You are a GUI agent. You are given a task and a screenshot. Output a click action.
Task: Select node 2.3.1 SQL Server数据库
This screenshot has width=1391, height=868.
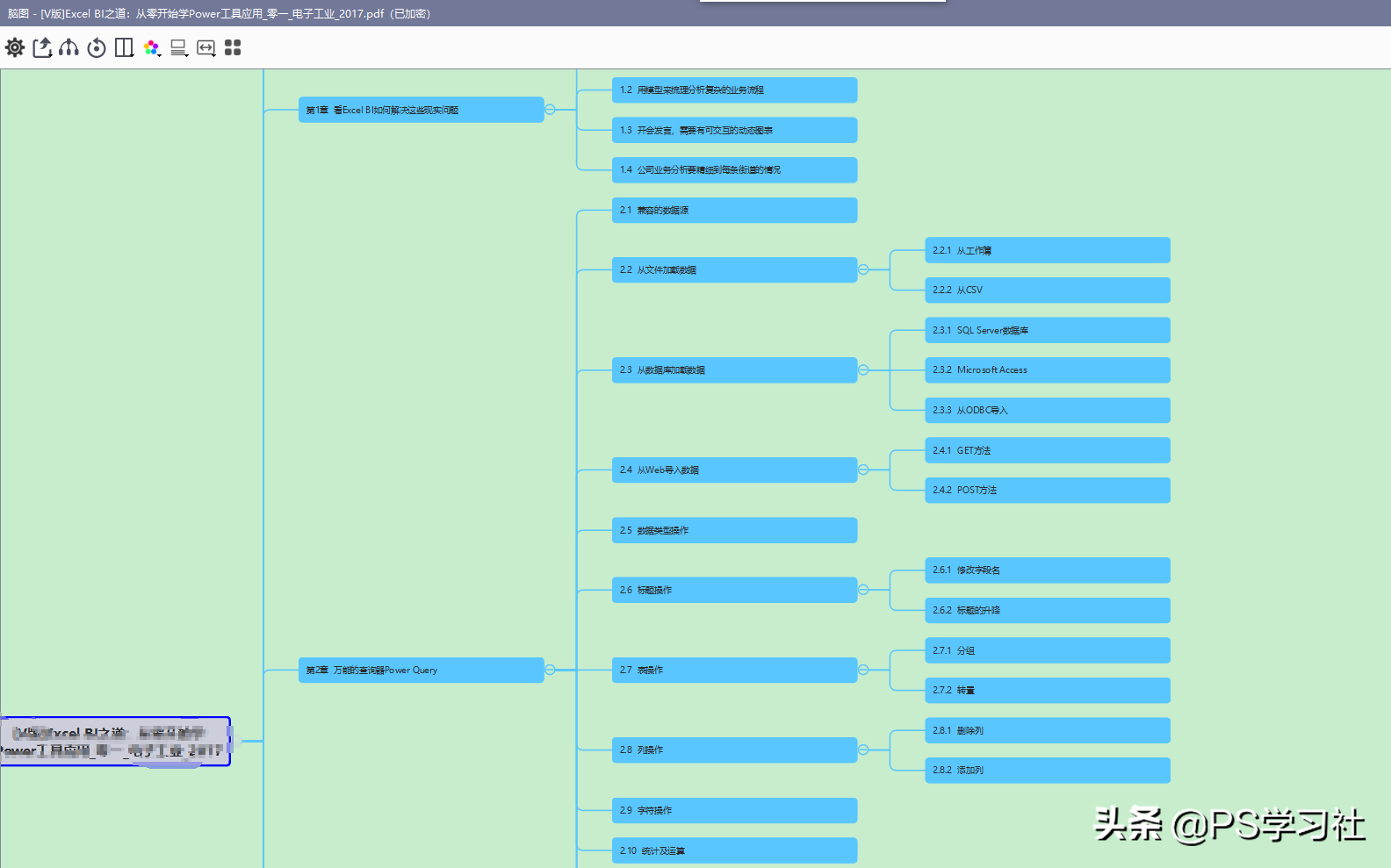(x=1048, y=330)
